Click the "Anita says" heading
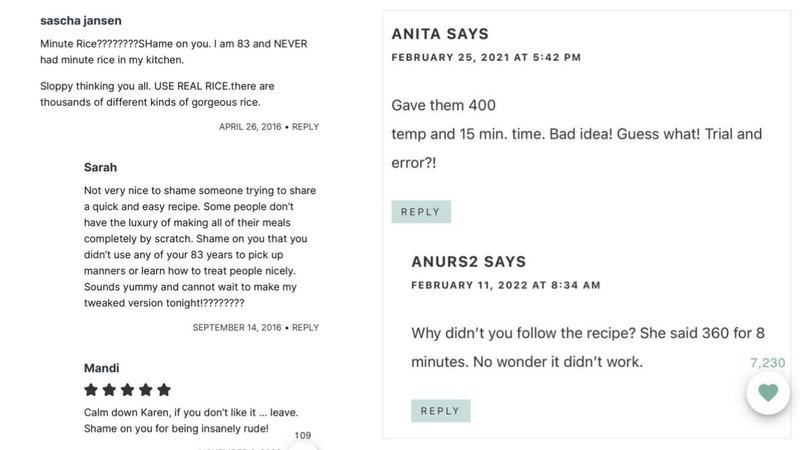 440,34
